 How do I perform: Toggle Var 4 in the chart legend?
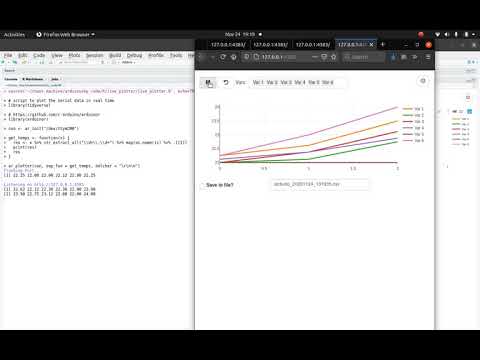tap(413, 128)
